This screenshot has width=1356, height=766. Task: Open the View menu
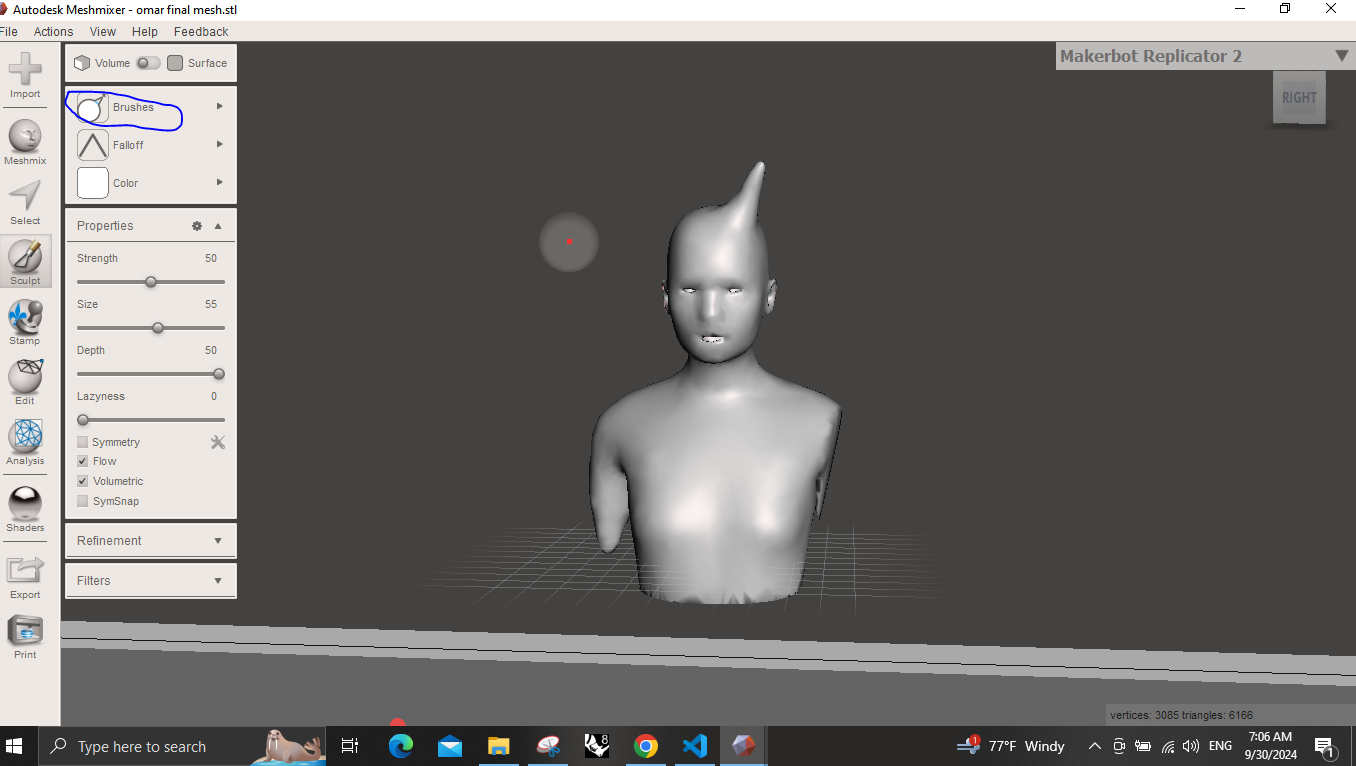point(103,32)
